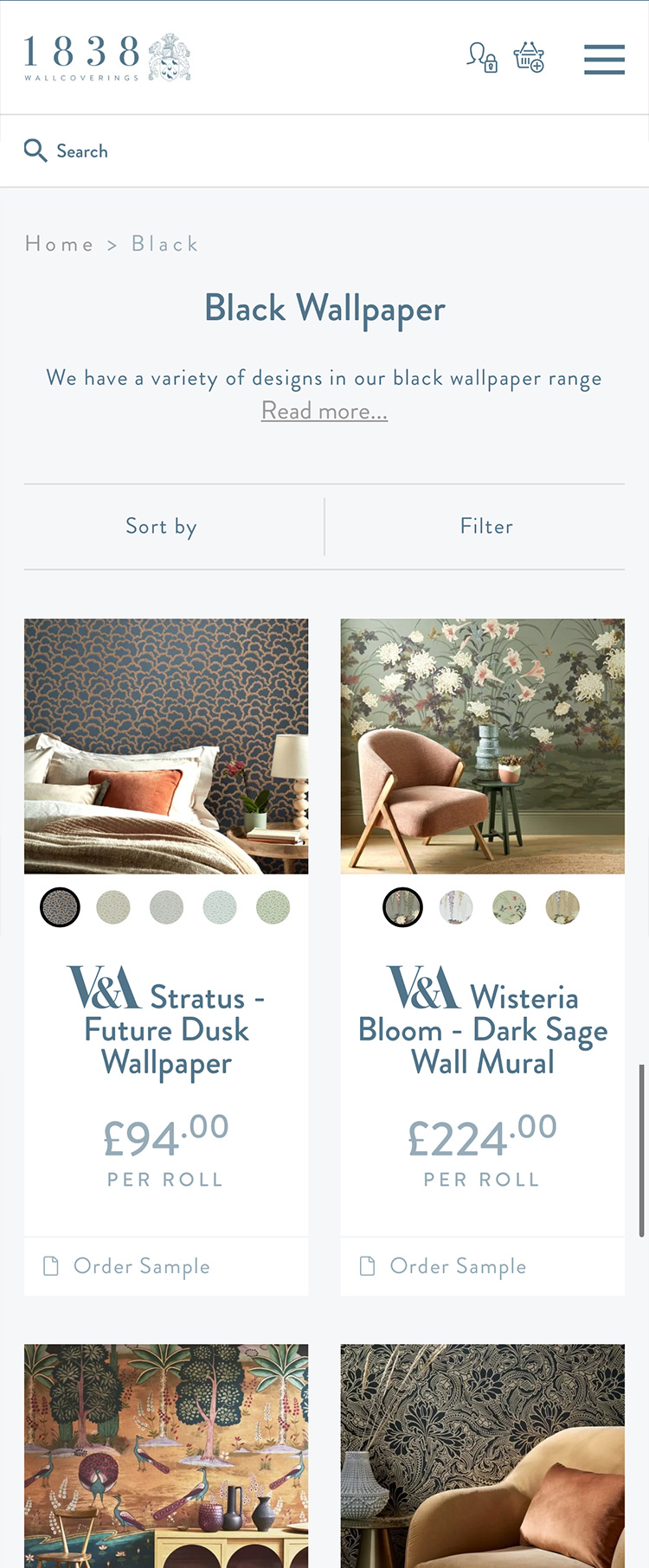
Task: Pick the last green Stratus colour swatch
Action: 273,907
